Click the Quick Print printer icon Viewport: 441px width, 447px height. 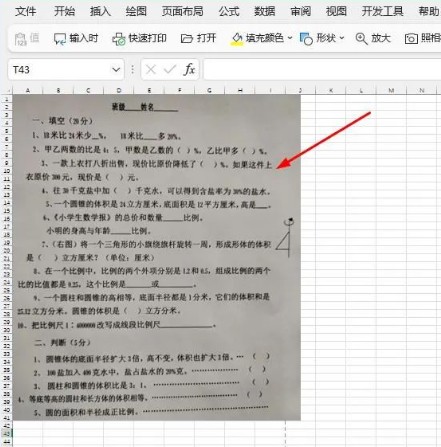coord(119,39)
